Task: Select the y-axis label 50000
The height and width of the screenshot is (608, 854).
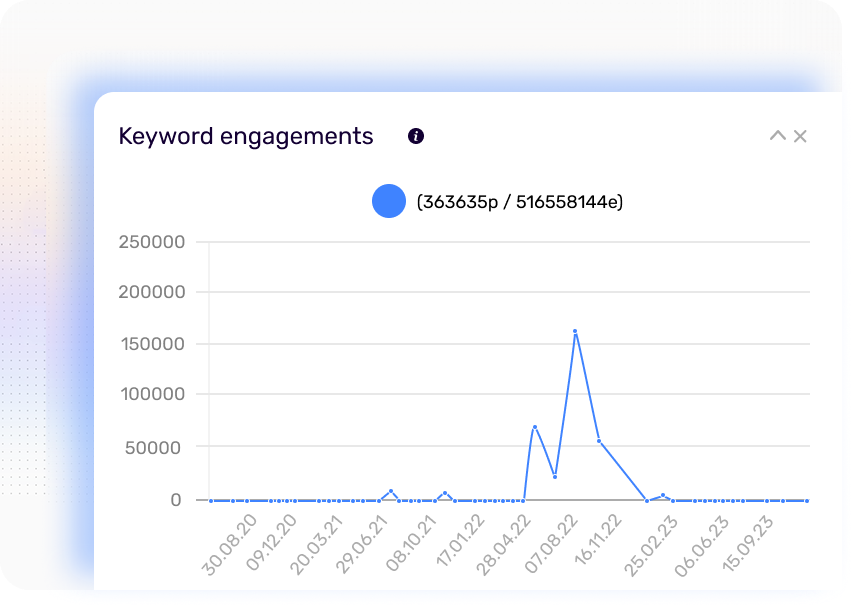Action: pos(153,448)
